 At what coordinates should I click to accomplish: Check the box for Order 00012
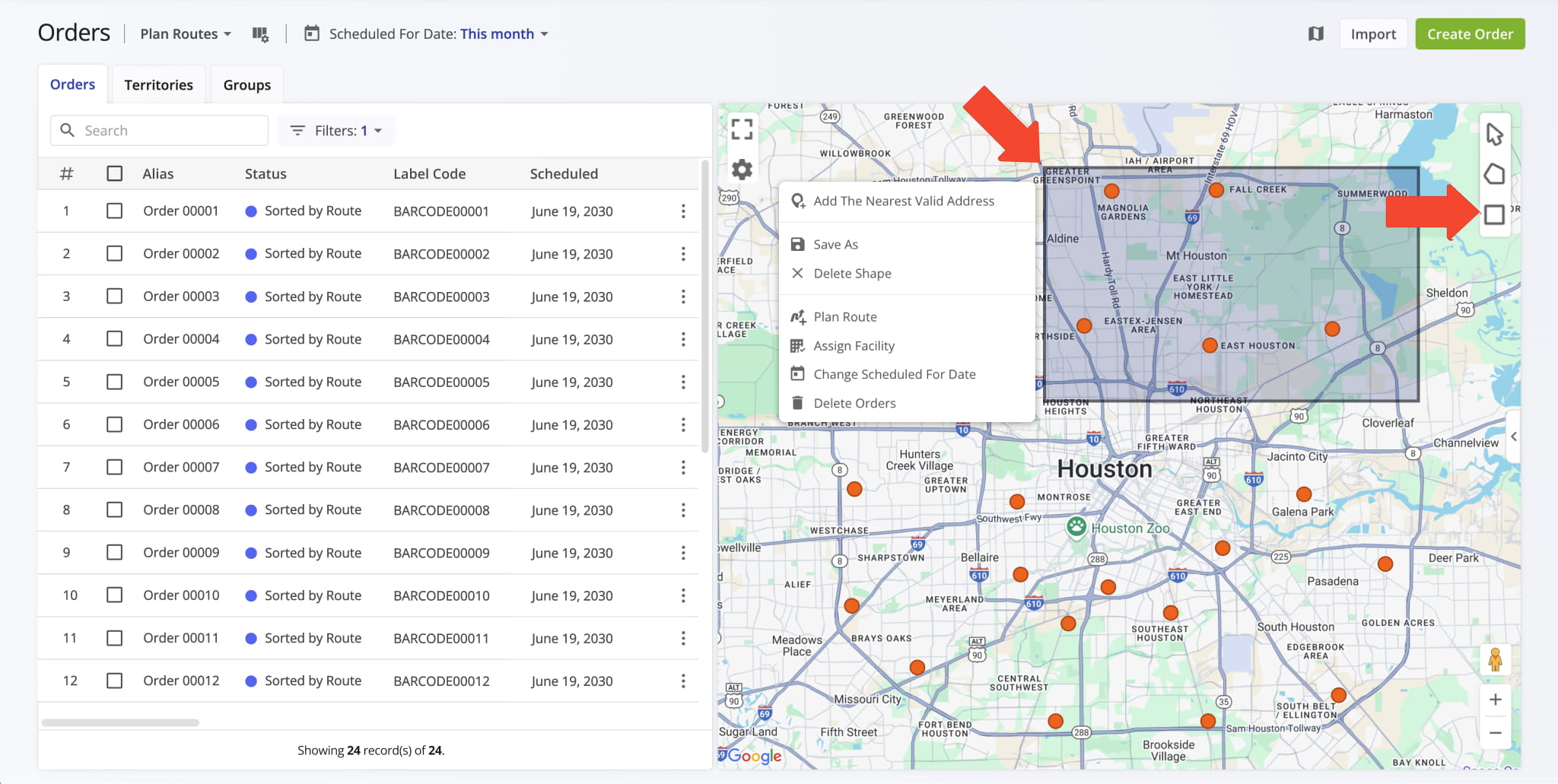point(115,681)
